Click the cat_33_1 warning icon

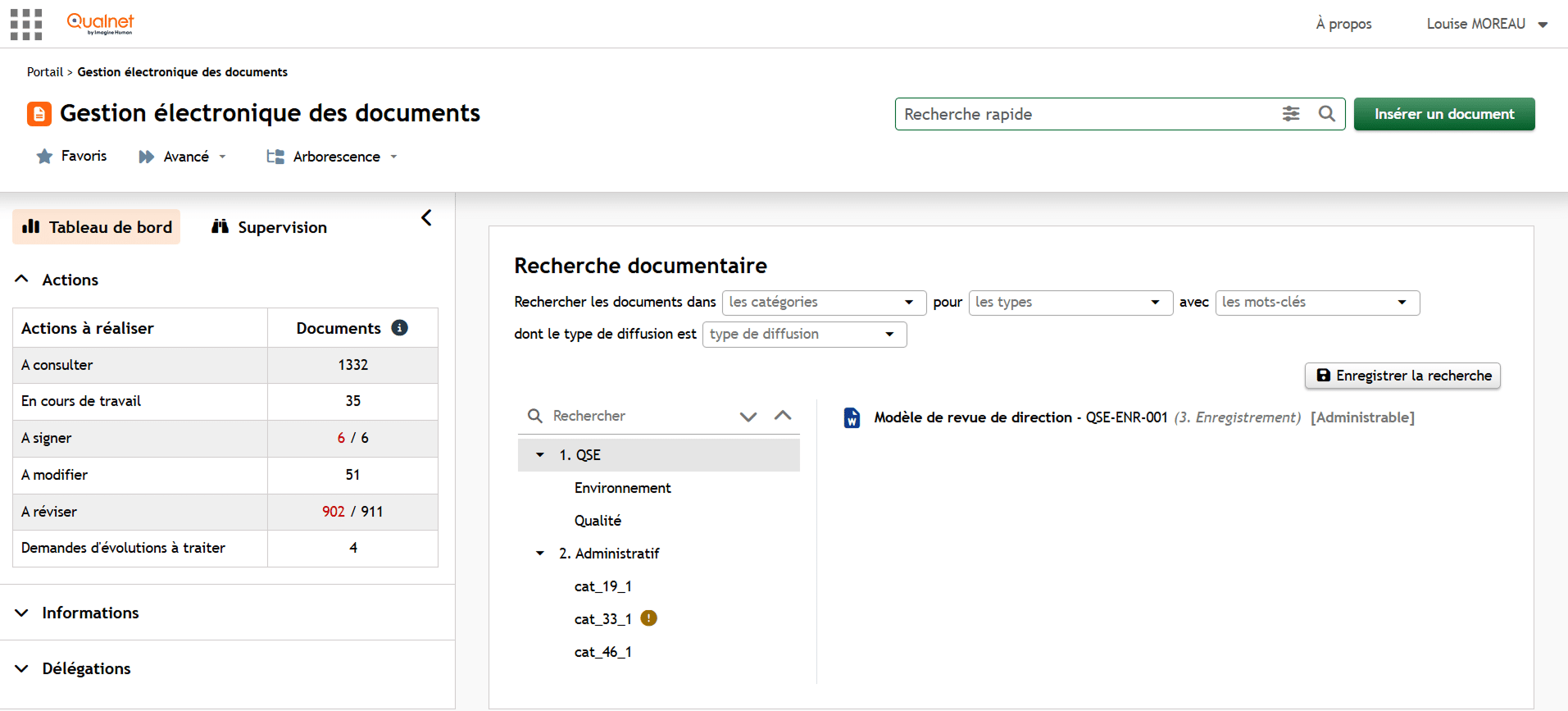point(648,618)
